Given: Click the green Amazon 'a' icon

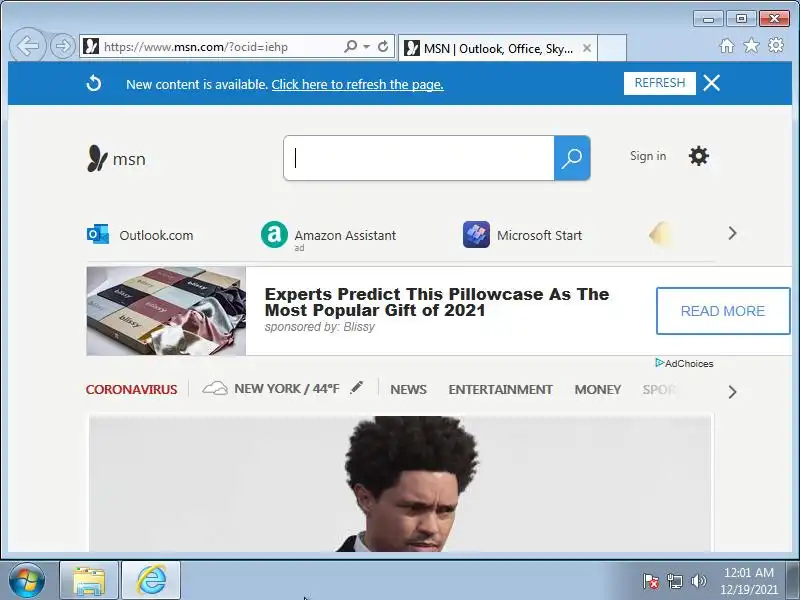Looking at the screenshot, I should [274, 234].
